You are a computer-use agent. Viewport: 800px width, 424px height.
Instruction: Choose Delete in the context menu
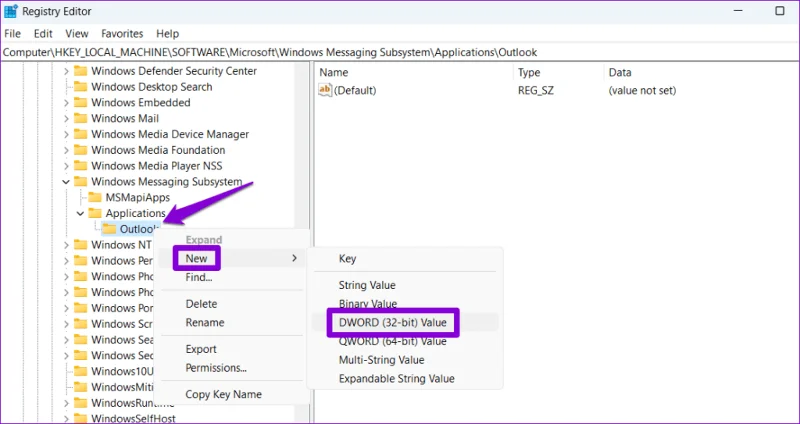(x=201, y=304)
